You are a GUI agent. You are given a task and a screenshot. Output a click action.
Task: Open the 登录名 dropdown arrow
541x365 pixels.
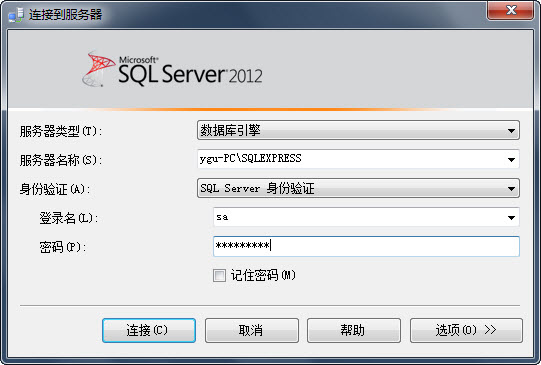[511, 217]
